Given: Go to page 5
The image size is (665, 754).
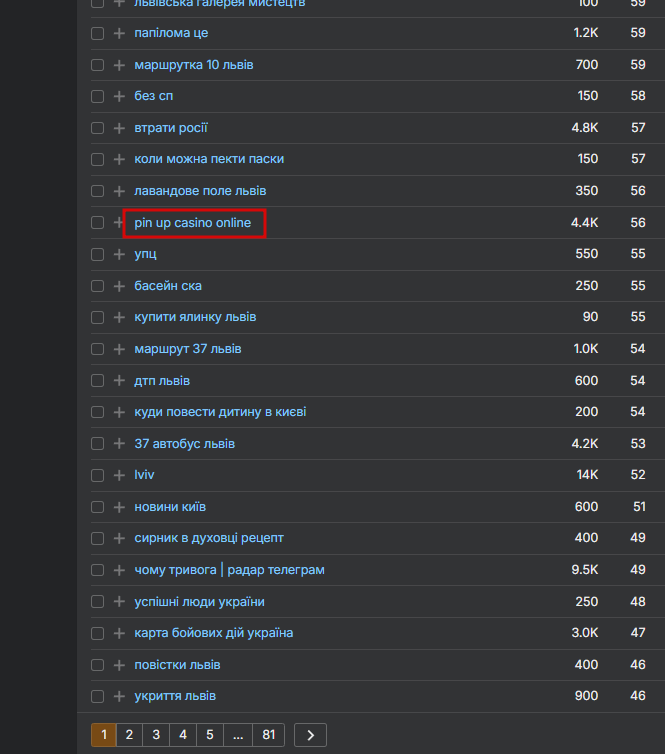Looking at the screenshot, I should click(x=210, y=735).
